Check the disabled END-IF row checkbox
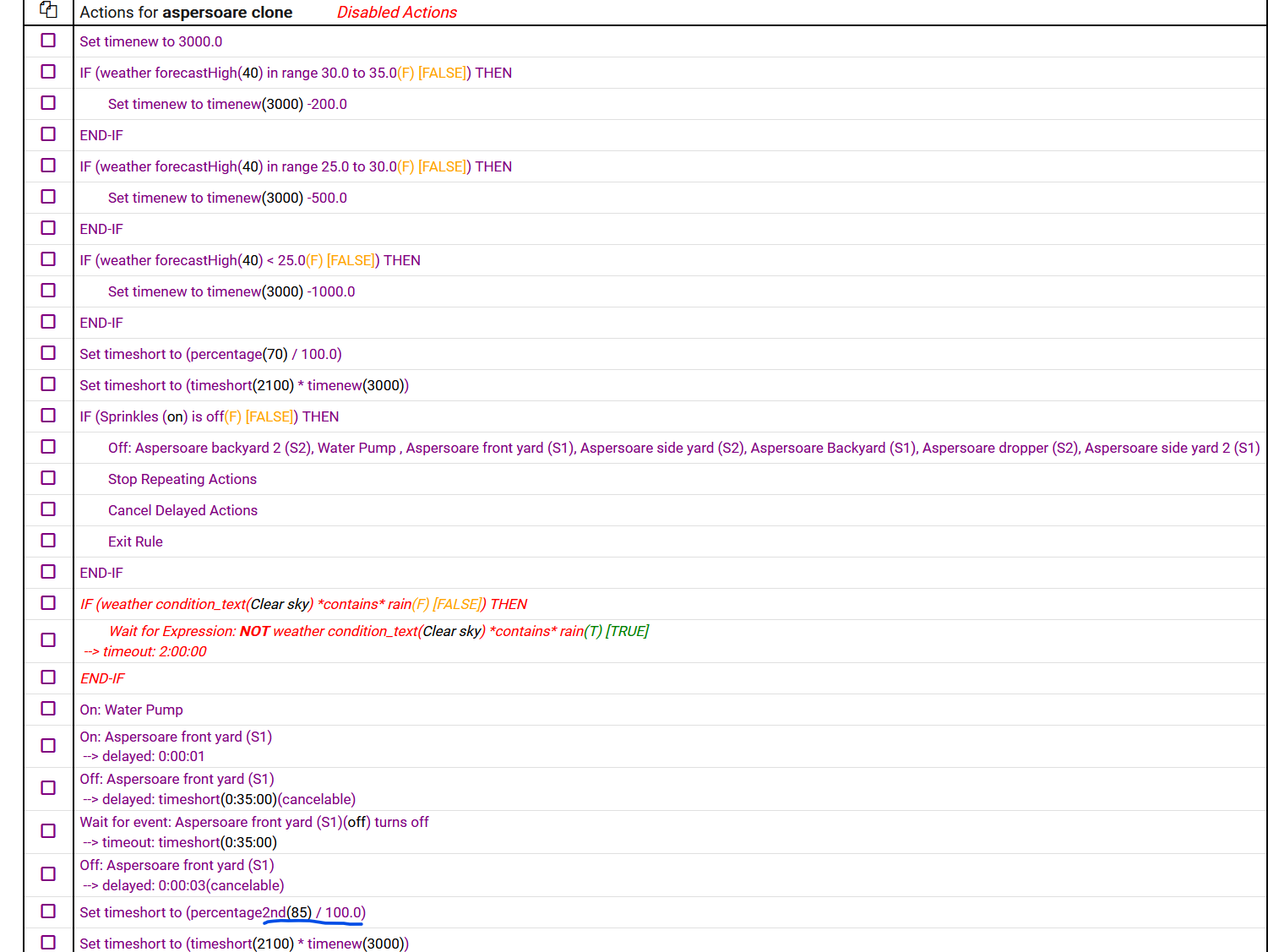Screen dimensions: 1268x952 (48, 677)
